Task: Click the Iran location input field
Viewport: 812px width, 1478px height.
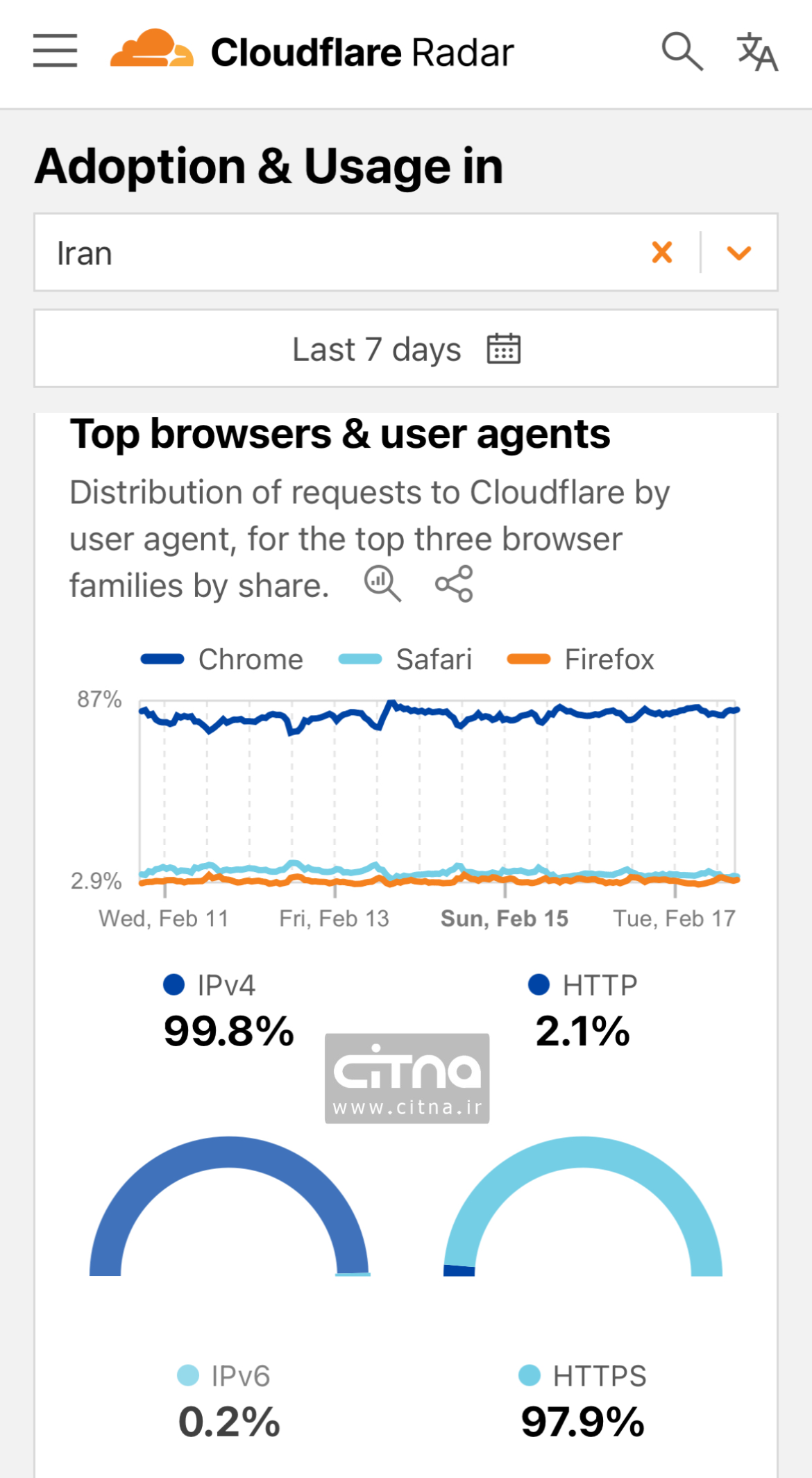Action: click(x=333, y=253)
